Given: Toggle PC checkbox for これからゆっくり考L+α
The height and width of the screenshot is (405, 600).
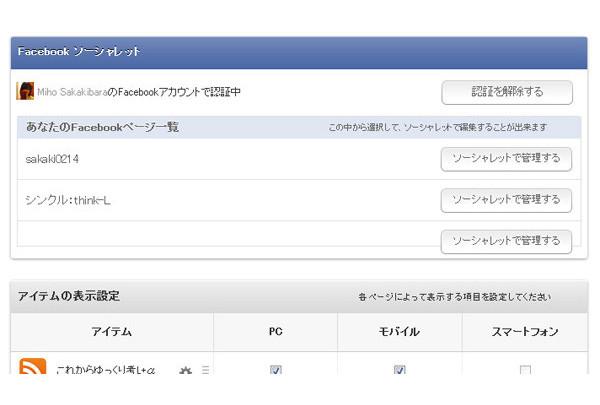Looking at the screenshot, I should [x=276, y=370].
